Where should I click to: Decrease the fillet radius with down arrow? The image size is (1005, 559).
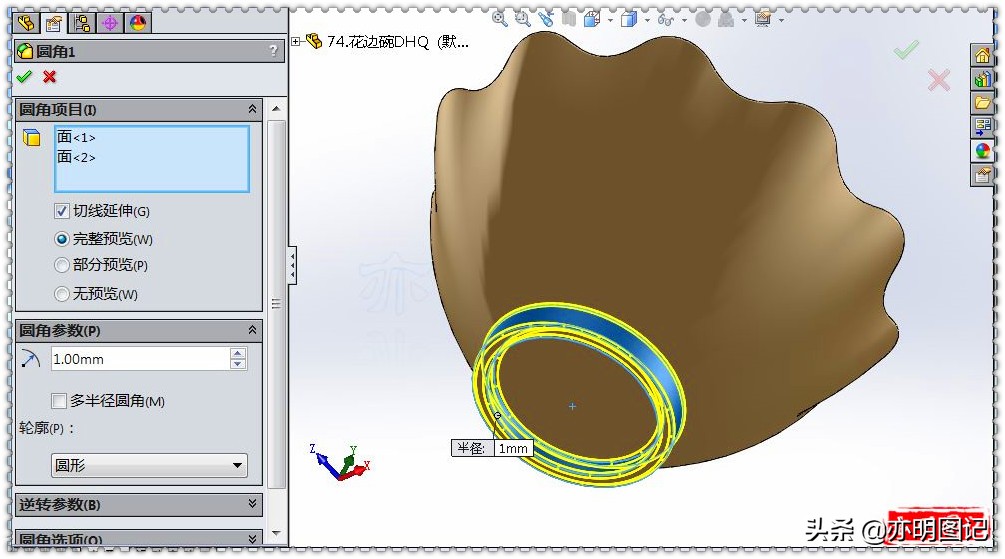[238, 365]
